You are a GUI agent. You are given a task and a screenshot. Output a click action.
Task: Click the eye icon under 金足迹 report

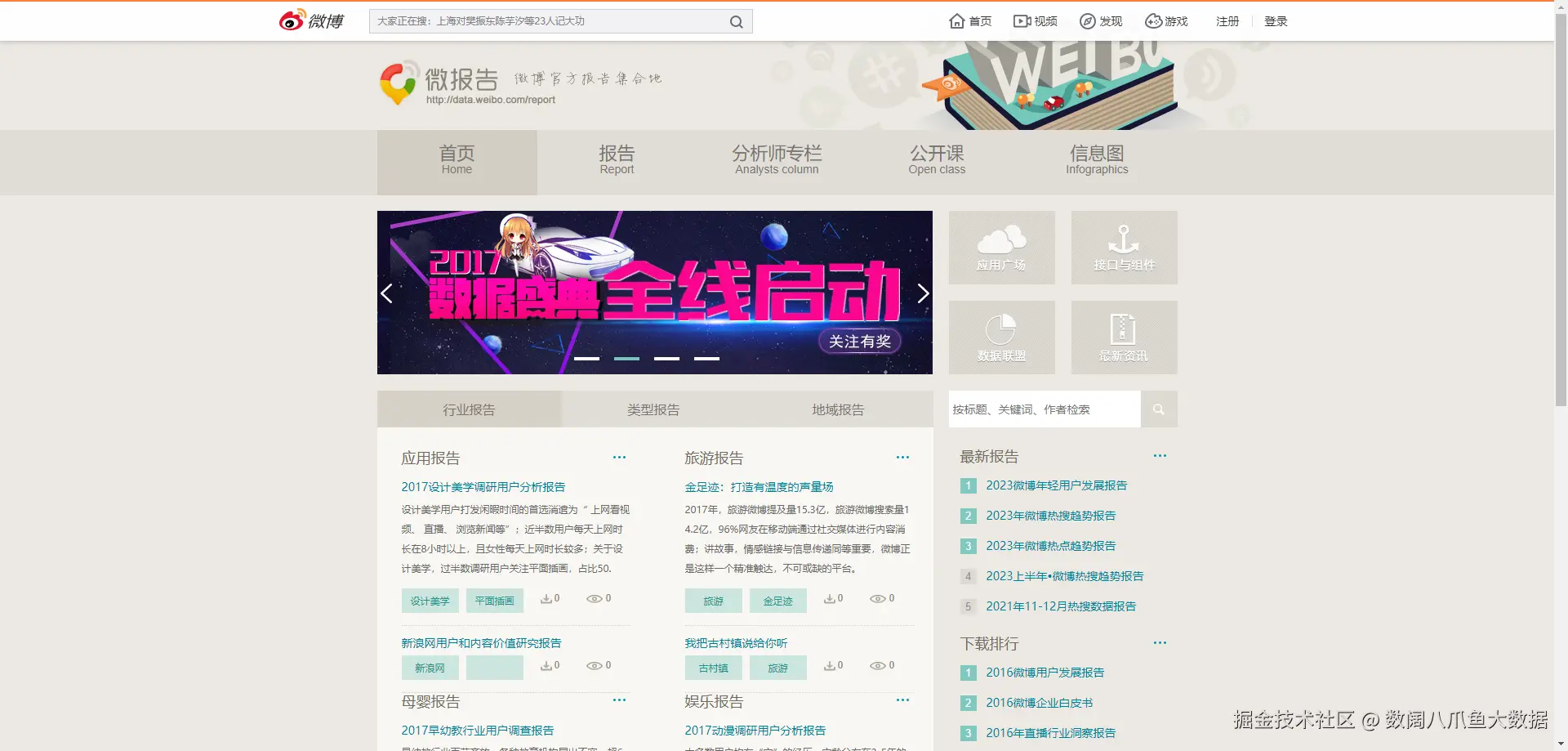click(x=878, y=599)
